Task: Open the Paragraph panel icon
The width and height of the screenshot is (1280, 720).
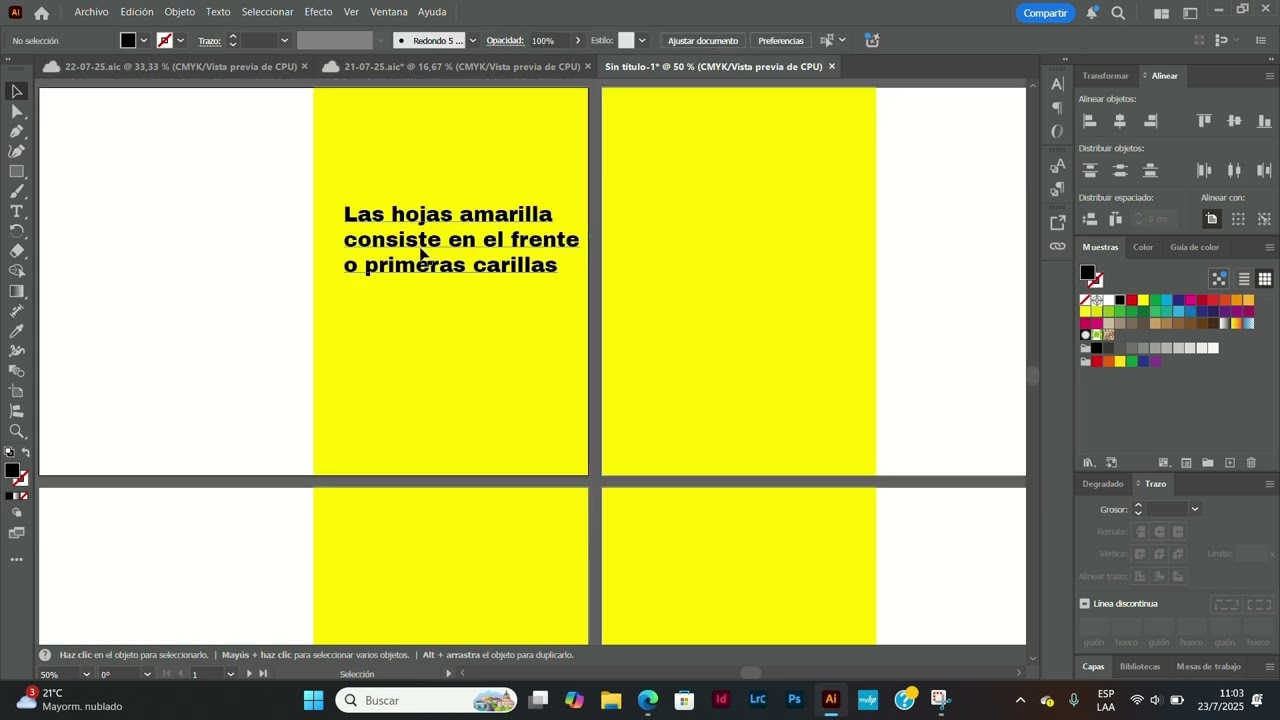Action: click(1057, 107)
